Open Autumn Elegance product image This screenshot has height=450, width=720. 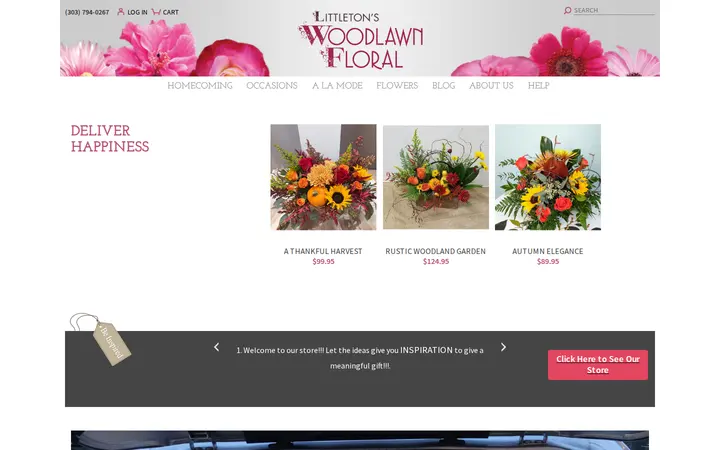point(548,177)
